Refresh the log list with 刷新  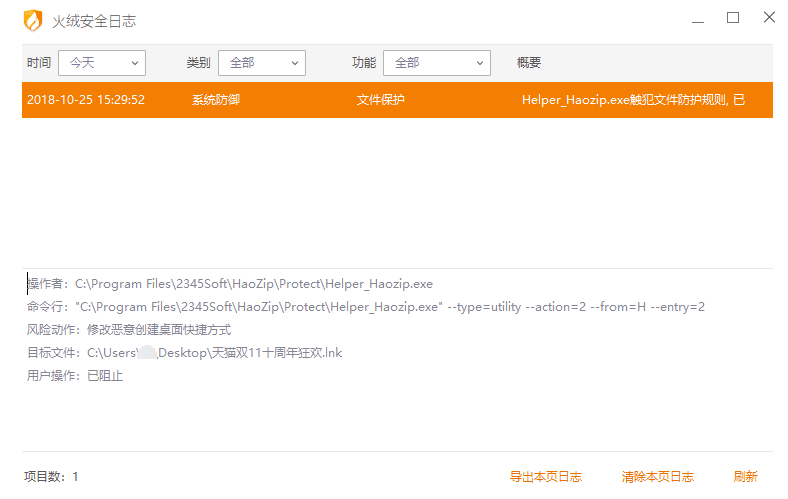745,477
